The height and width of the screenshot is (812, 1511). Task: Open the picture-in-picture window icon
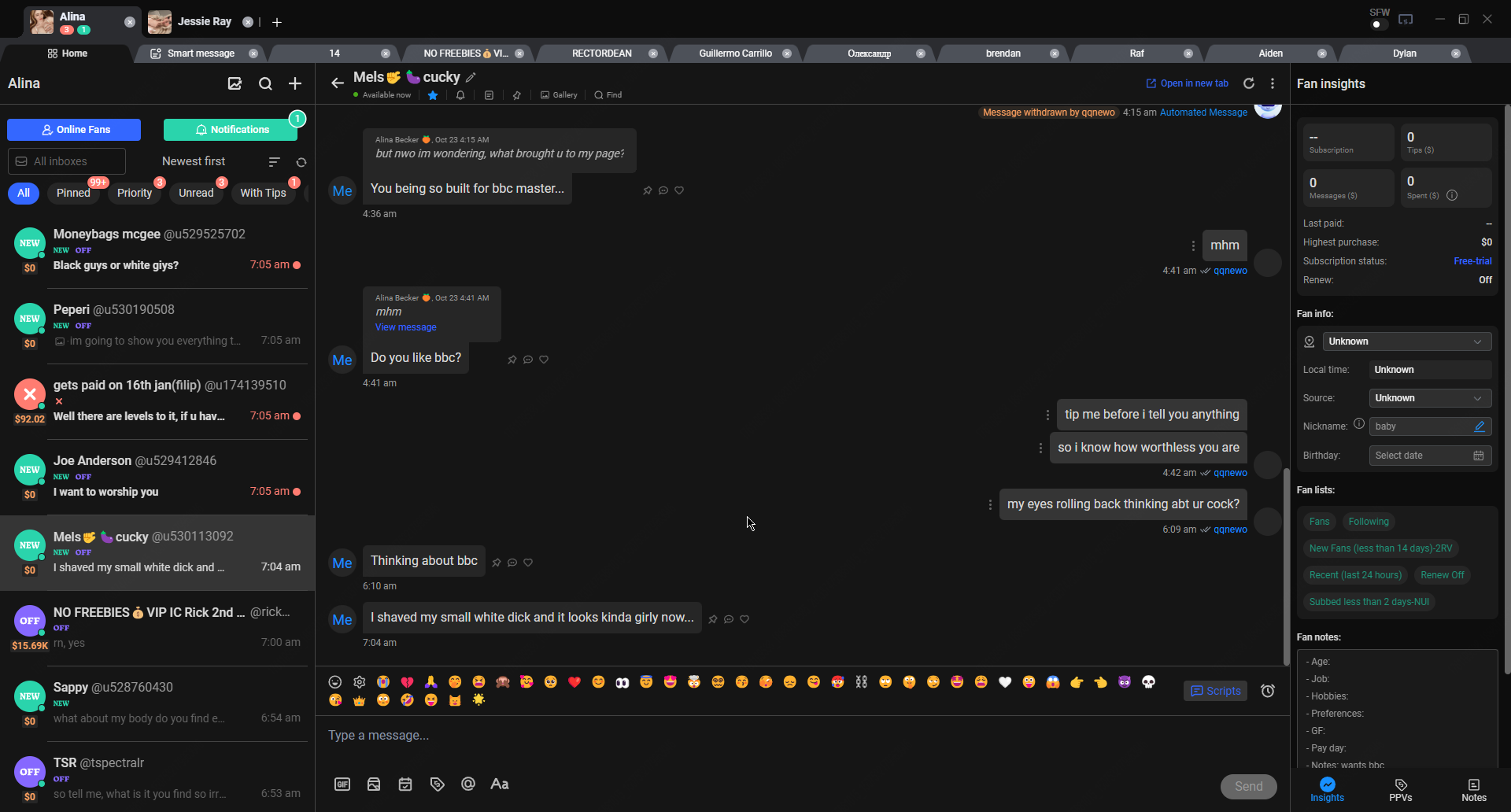(x=1406, y=19)
